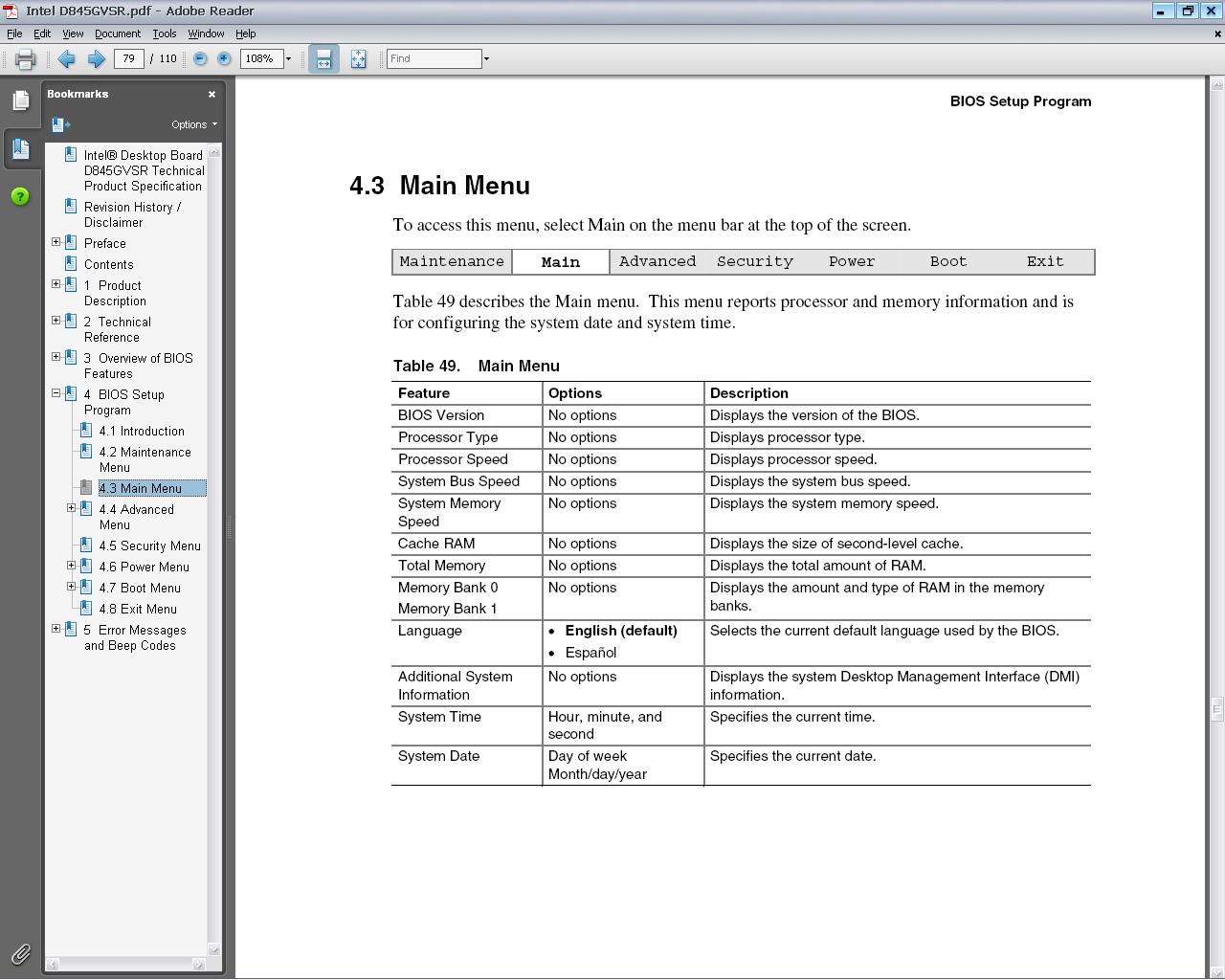The width and height of the screenshot is (1225, 980).
Task: Open the Bookmarks panel icon
Action: pyautogui.click(x=20, y=148)
